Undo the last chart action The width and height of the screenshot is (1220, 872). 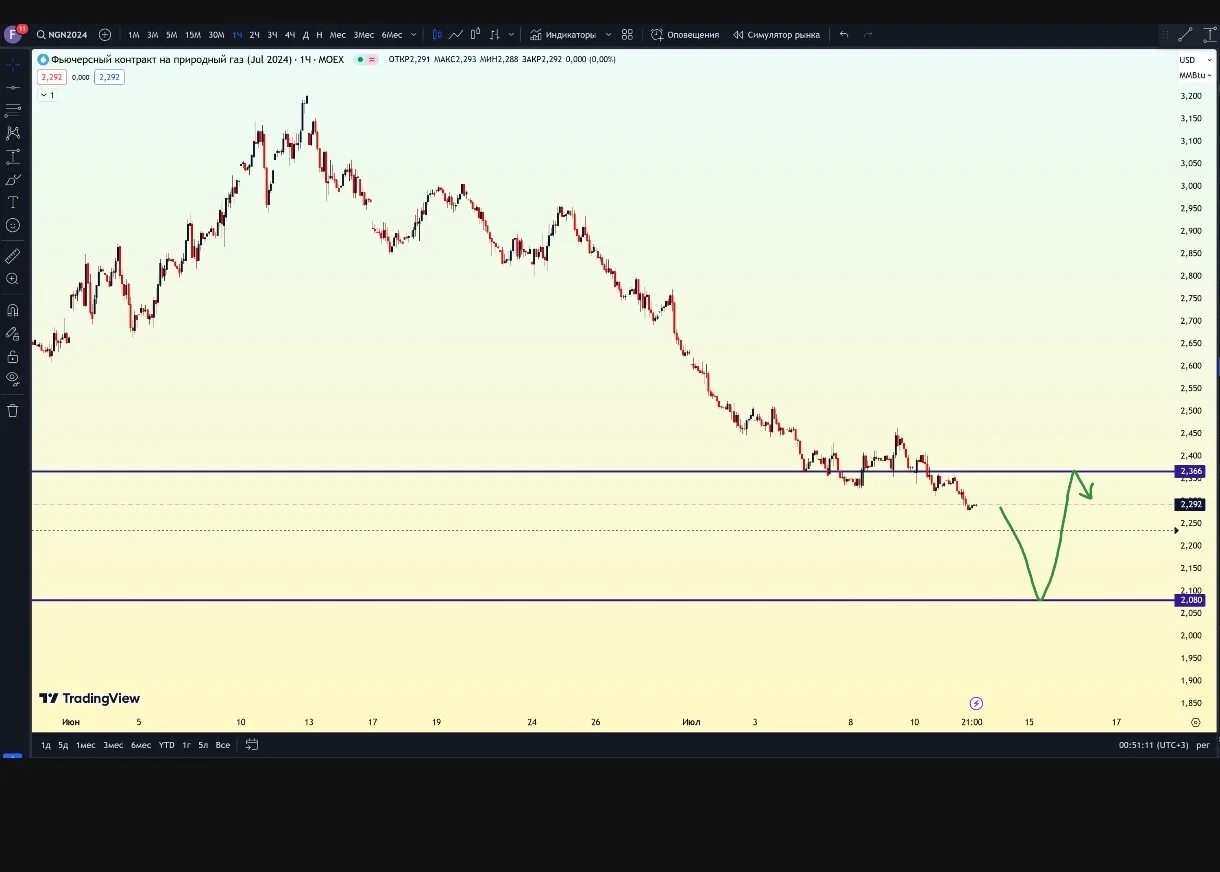point(844,35)
